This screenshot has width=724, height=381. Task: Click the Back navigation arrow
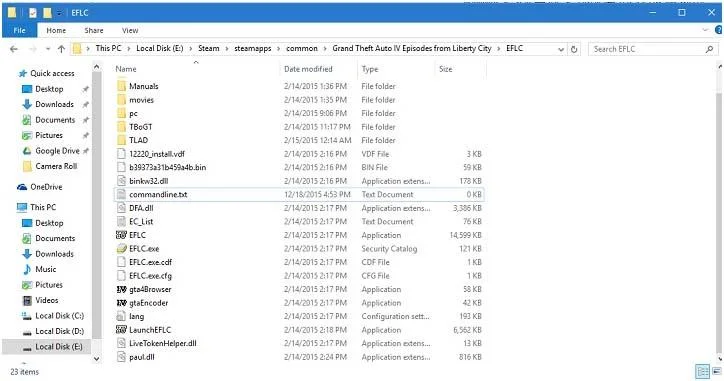coord(14,49)
